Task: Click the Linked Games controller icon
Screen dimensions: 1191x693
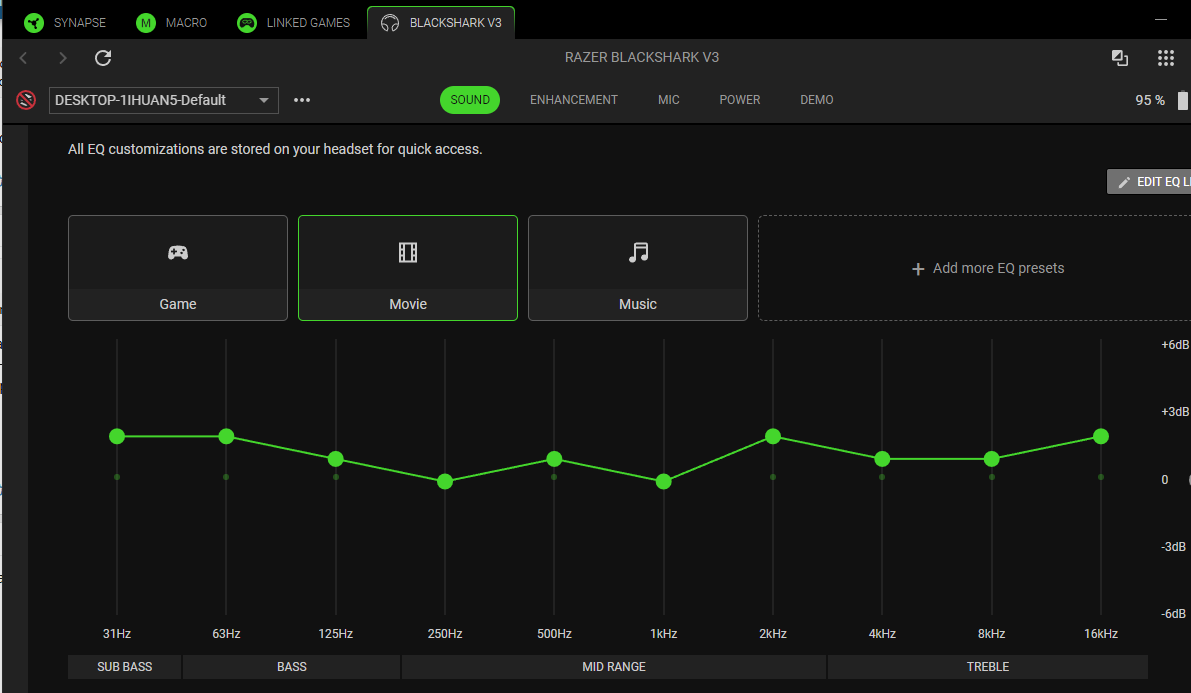Action: coord(247,23)
